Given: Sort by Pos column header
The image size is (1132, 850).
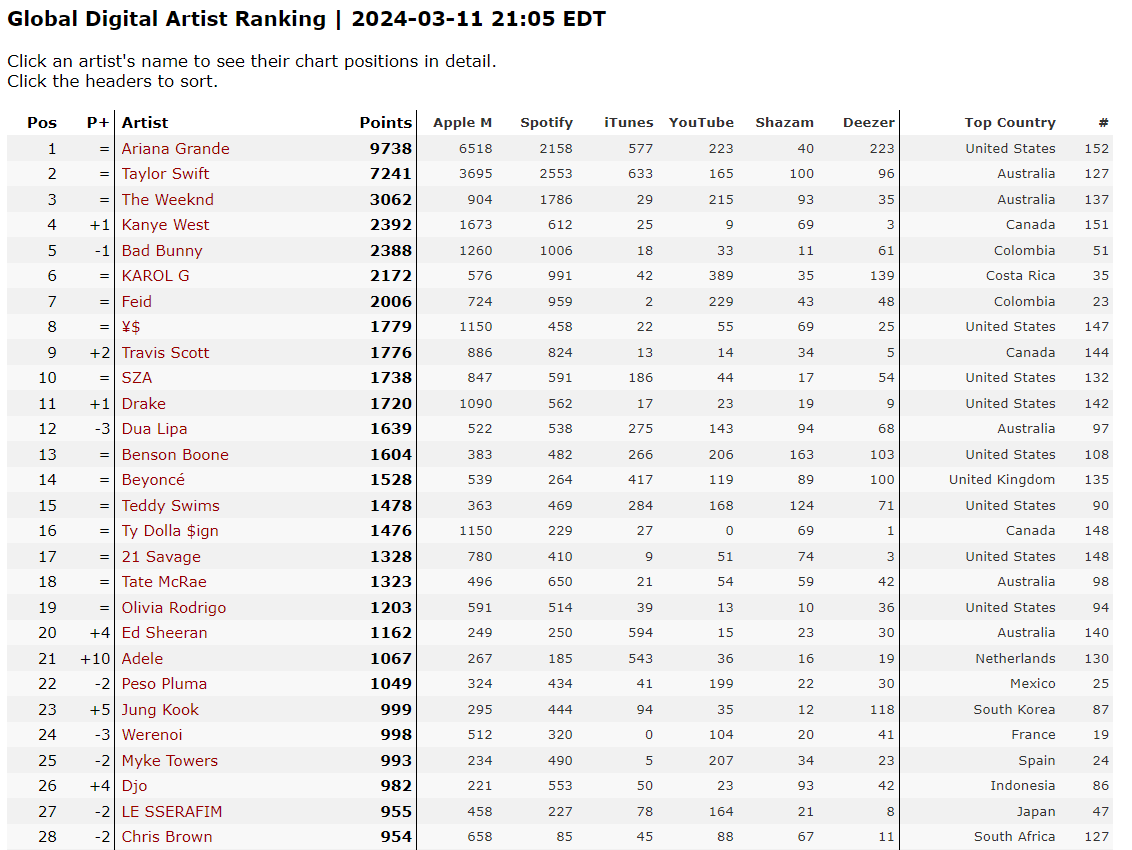Looking at the screenshot, I should [42, 123].
